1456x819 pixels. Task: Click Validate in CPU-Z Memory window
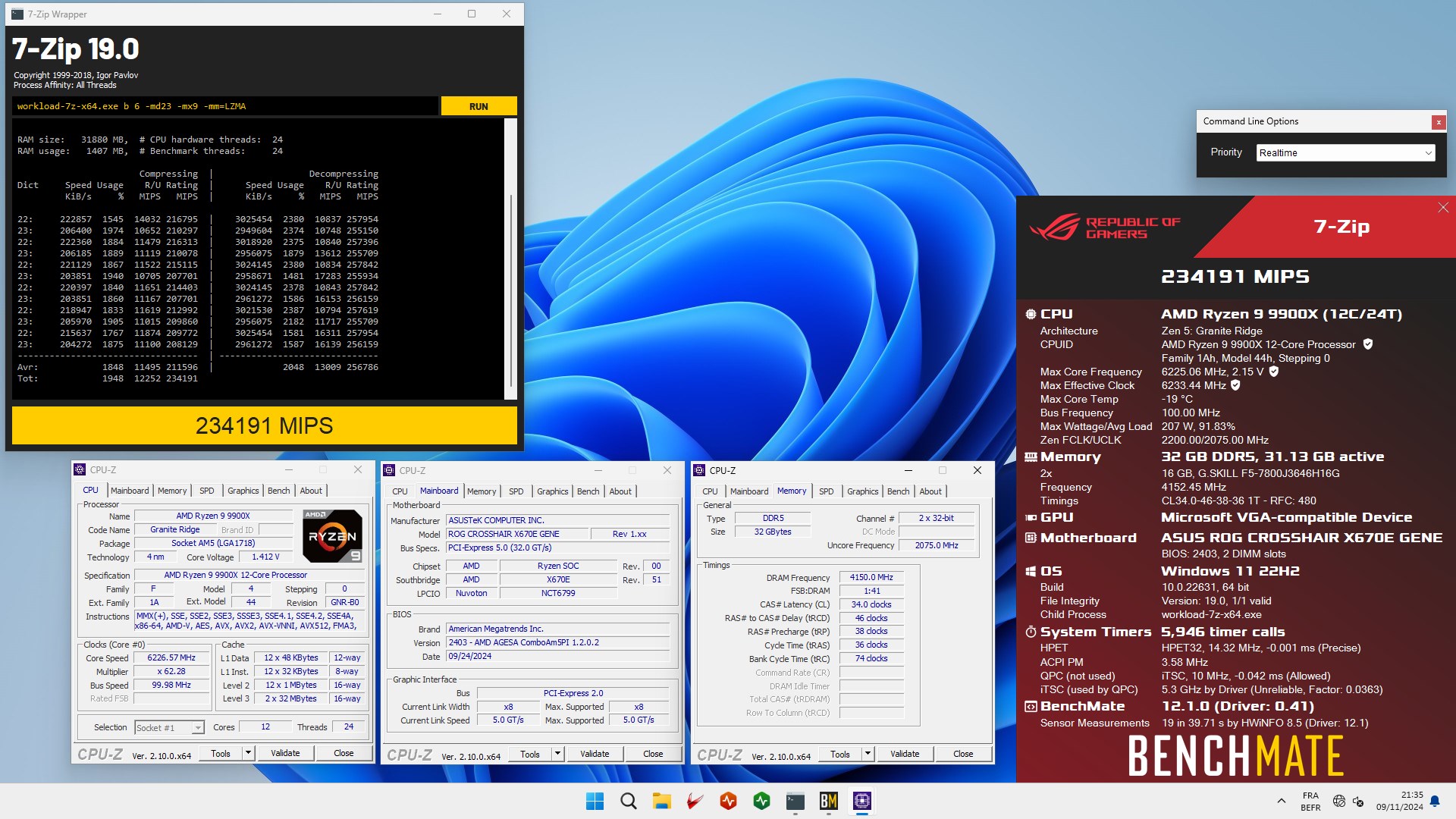905,754
